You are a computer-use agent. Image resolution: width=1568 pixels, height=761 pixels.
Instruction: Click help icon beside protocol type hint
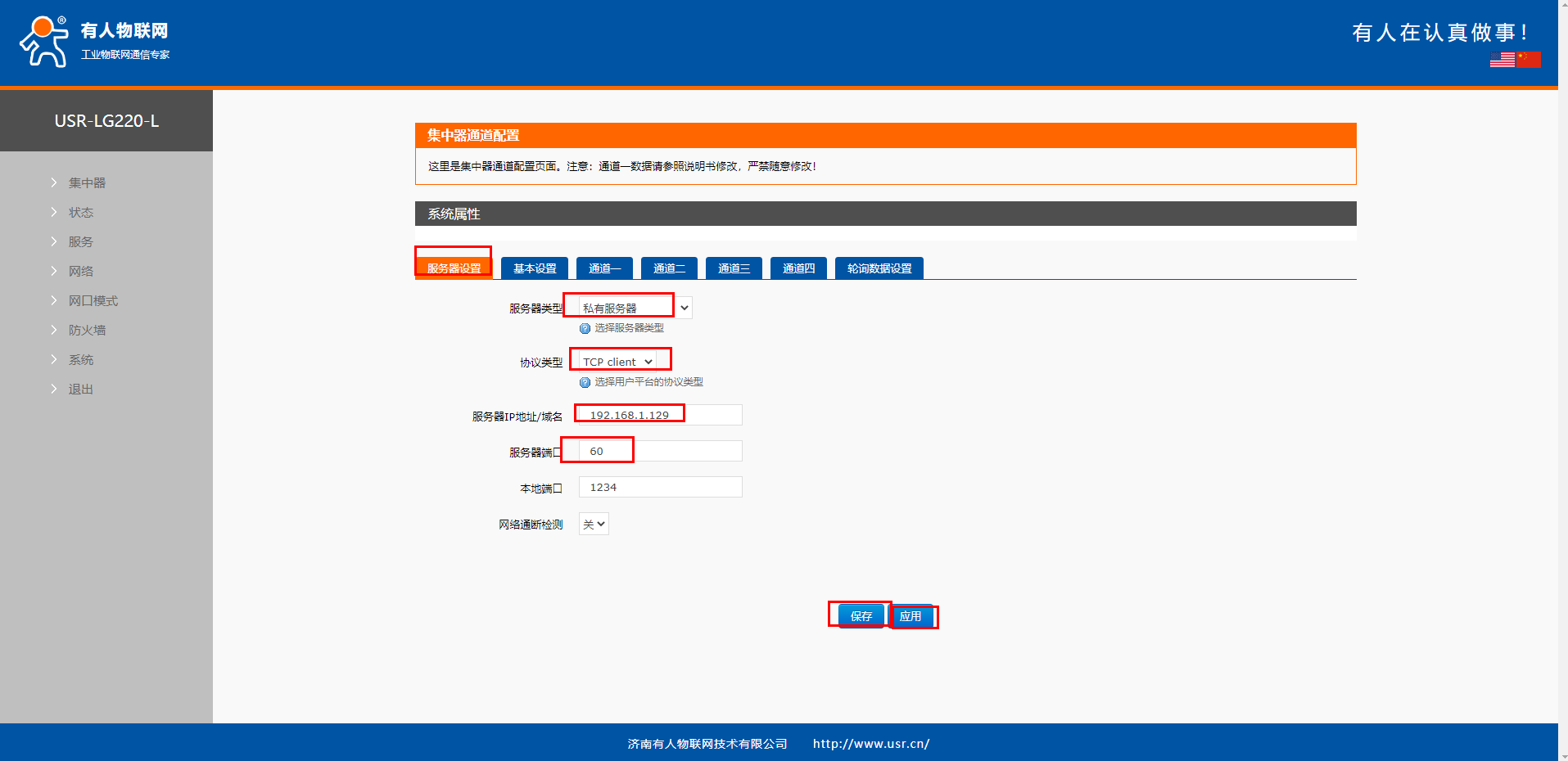(x=585, y=382)
